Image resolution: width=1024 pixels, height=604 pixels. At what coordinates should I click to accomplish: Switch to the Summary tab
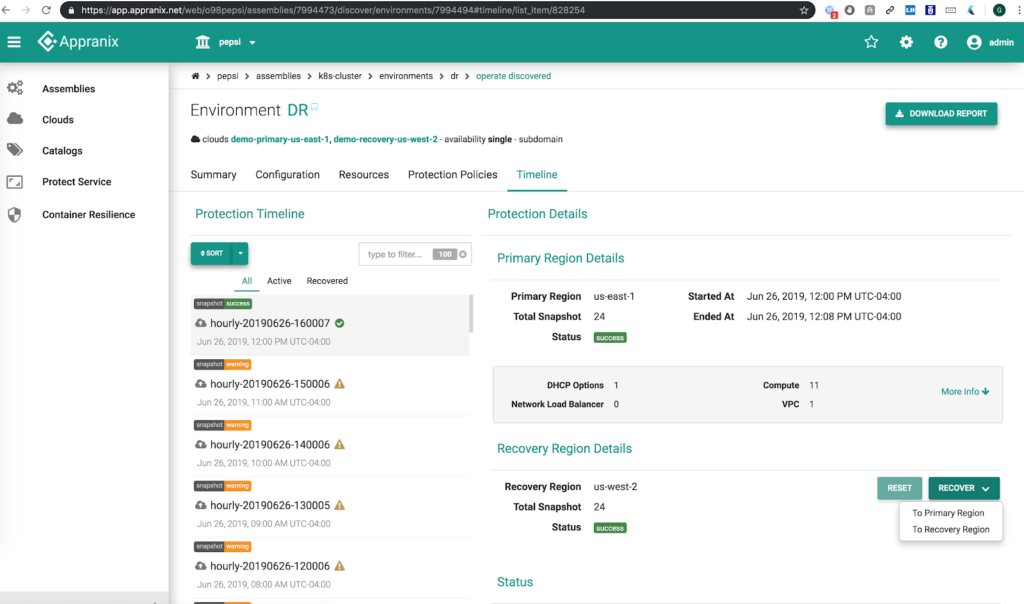pos(214,175)
